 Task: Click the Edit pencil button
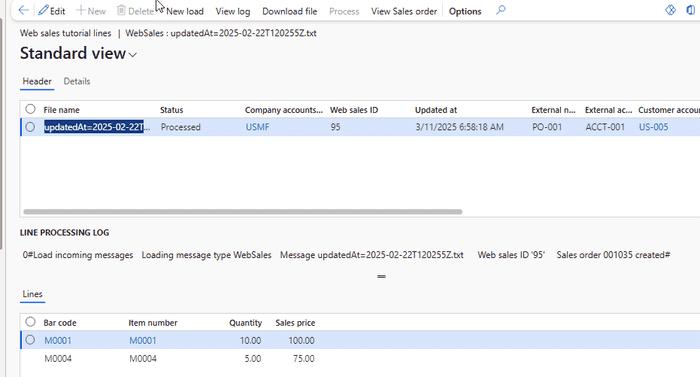point(52,11)
